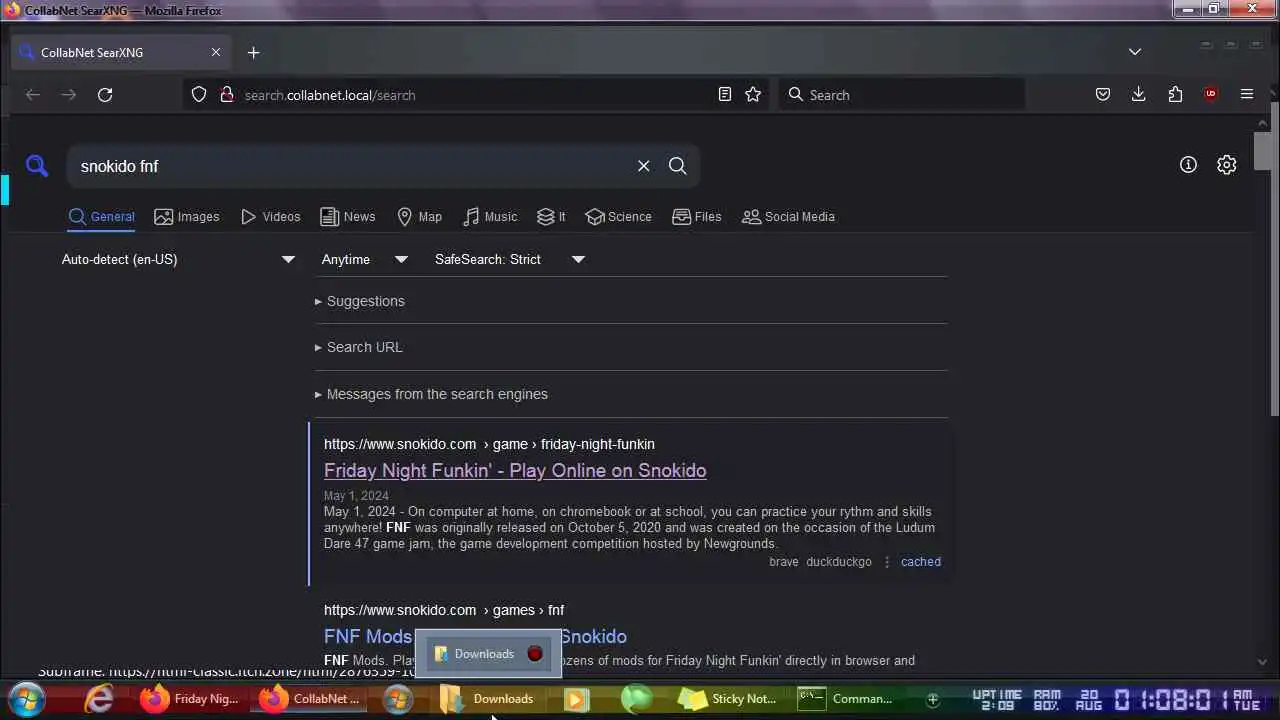Open the shield tracking protection icon
The image size is (1280, 720).
[199, 94]
